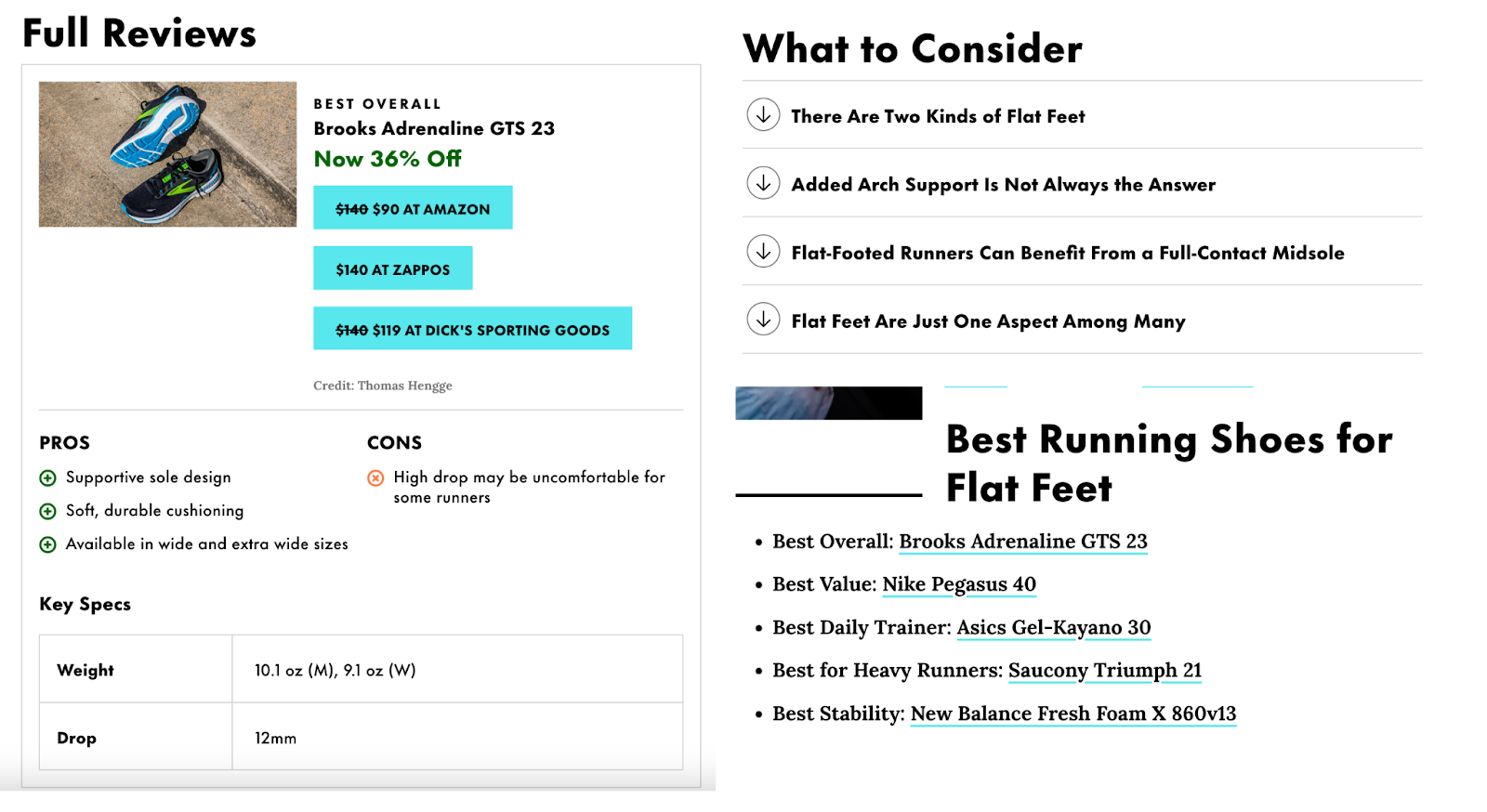Click the BEST OVERALL label
This screenshot has width=1487, height=812.
(x=377, y=104)
